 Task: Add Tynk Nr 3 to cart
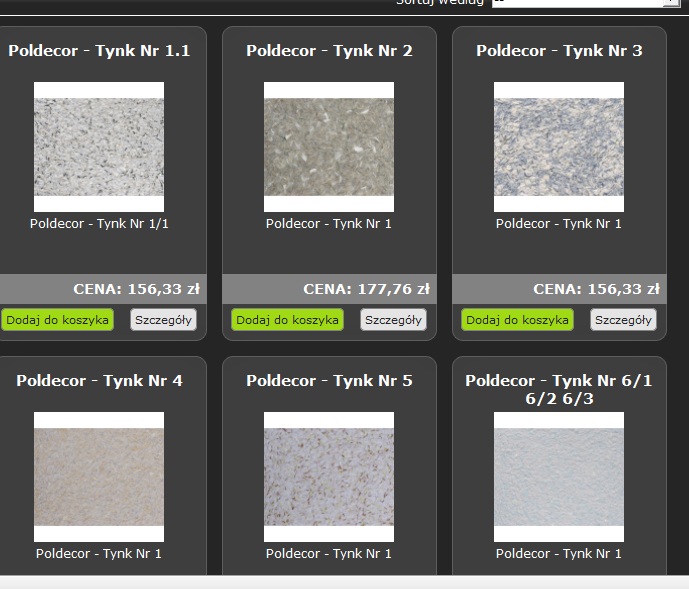tap(517, 320)
